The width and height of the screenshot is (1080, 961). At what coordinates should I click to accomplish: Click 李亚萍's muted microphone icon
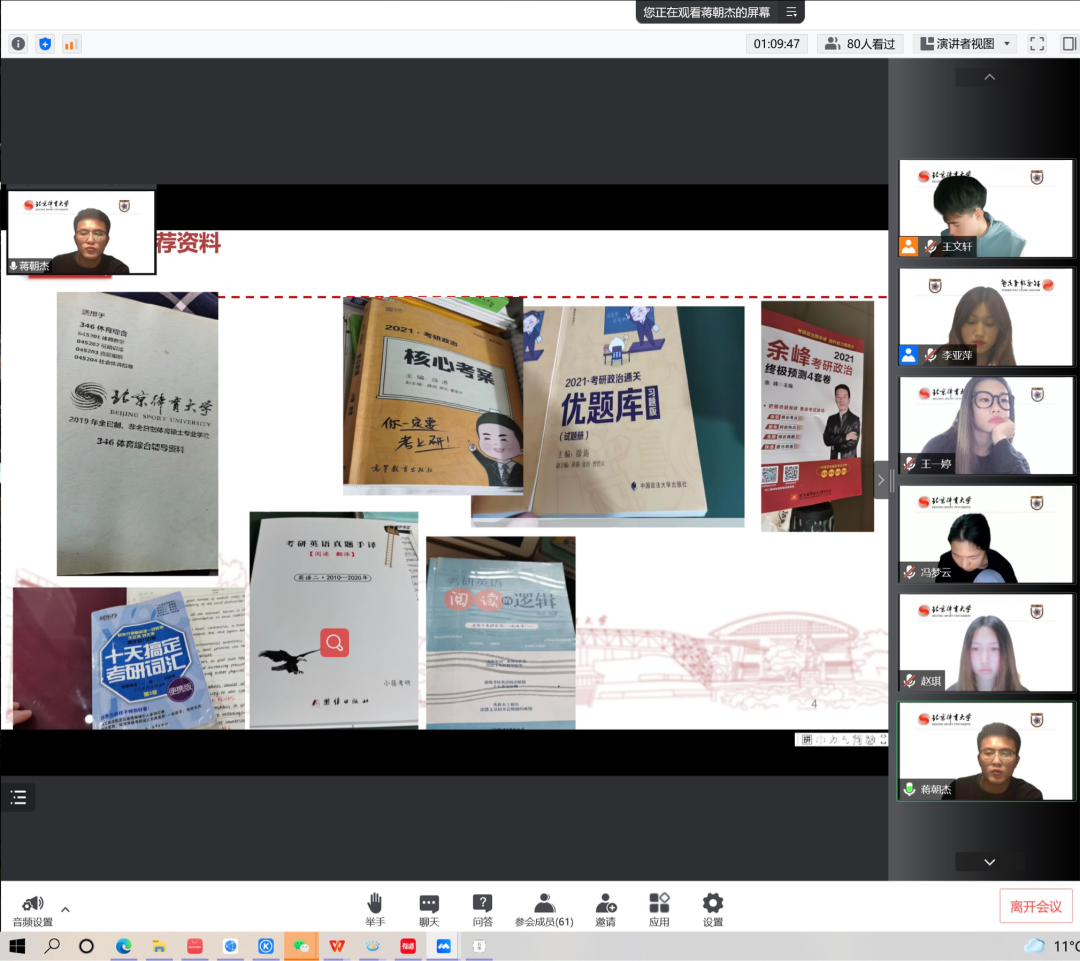coord(931,355)
